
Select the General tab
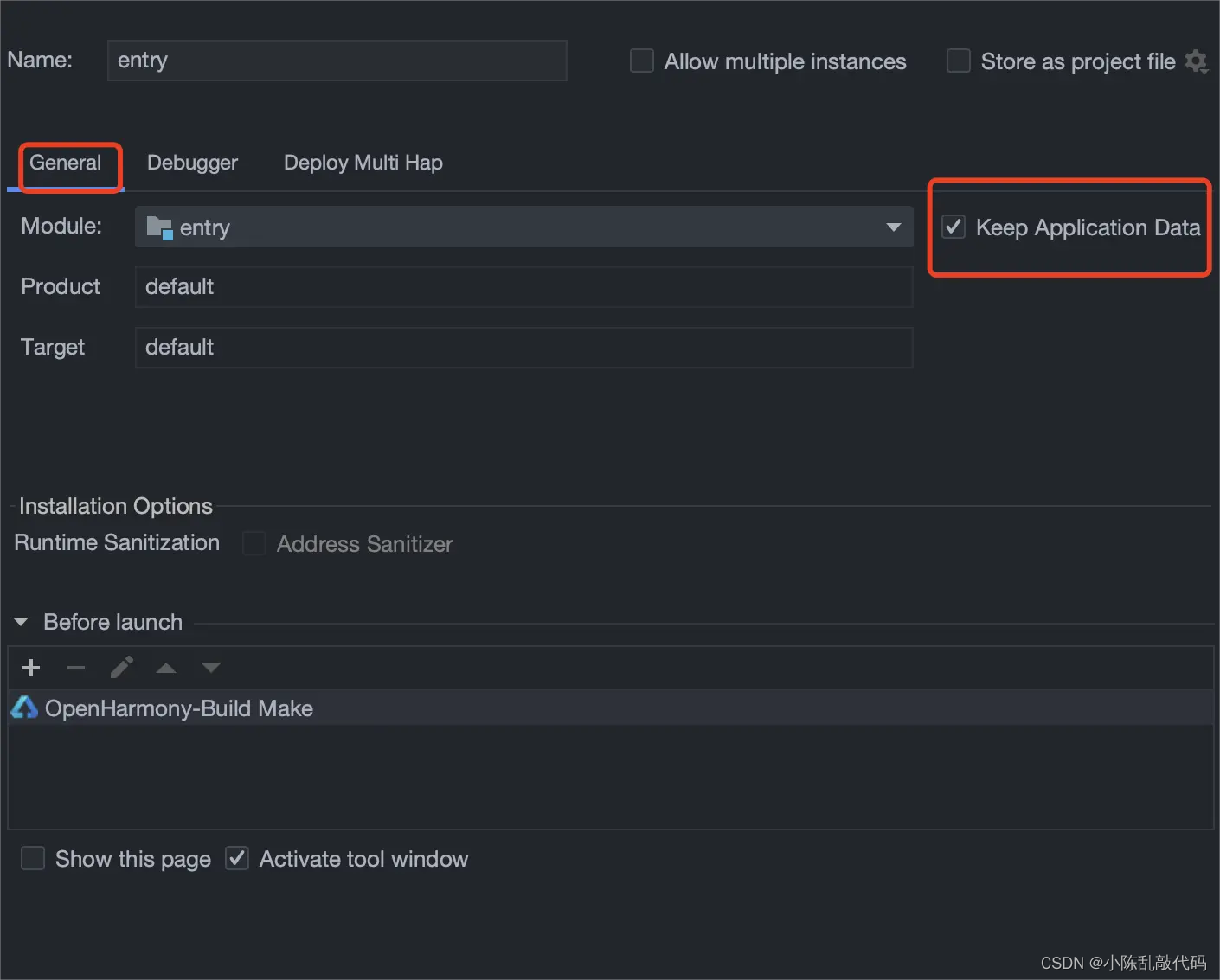coord(66,163)
